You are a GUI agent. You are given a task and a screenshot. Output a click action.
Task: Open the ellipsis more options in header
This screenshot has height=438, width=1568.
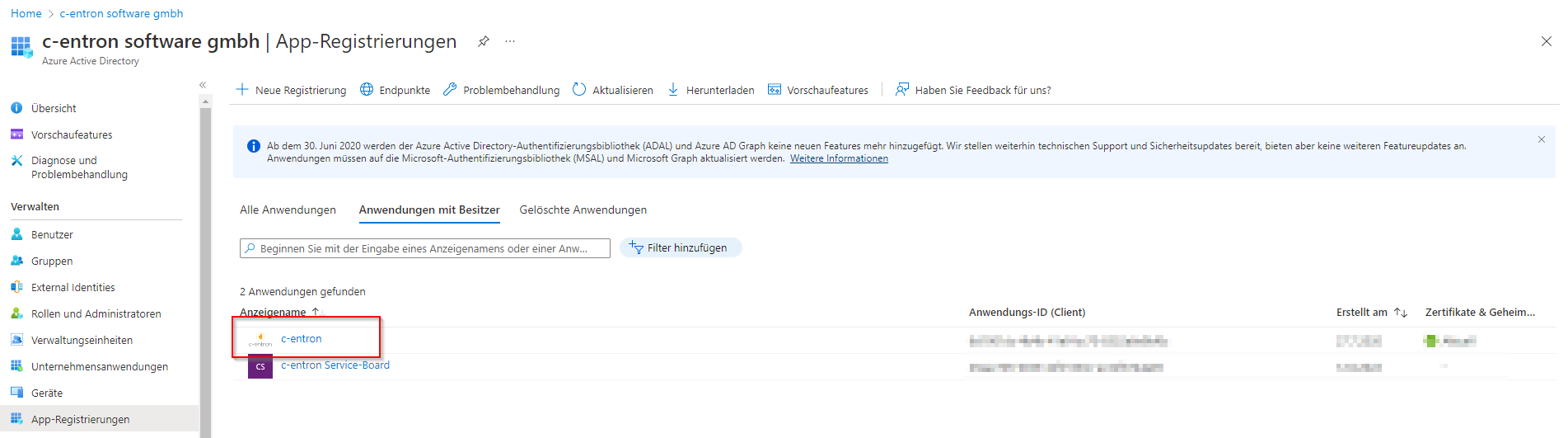(x=510, y=41)
